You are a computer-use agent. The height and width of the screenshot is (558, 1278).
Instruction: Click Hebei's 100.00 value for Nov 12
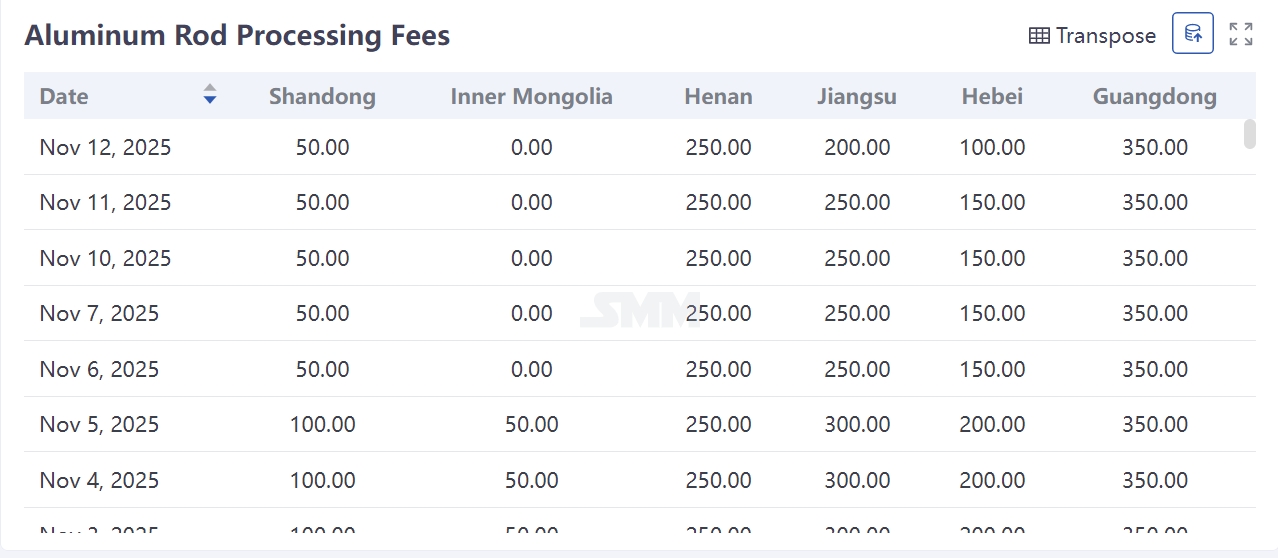(x=992, y=147)
